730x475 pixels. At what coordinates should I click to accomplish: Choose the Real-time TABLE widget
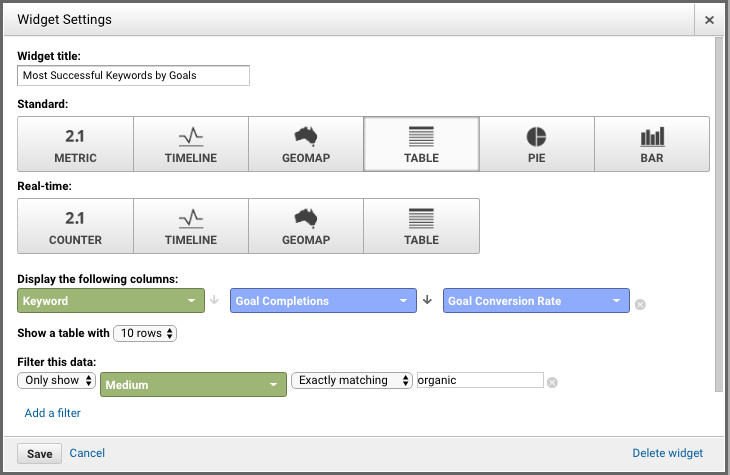pos(421,226)
